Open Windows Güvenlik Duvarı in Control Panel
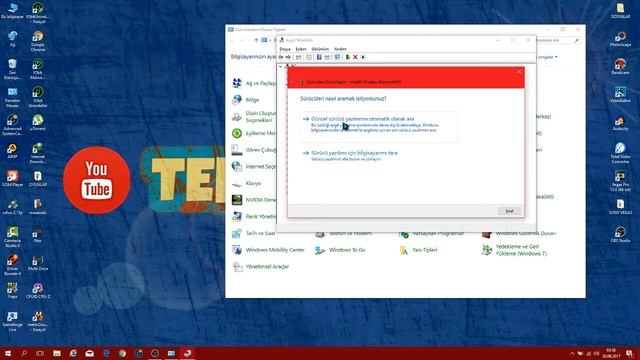Viewport: 640px width, 360px height. [x=519, y=233]
